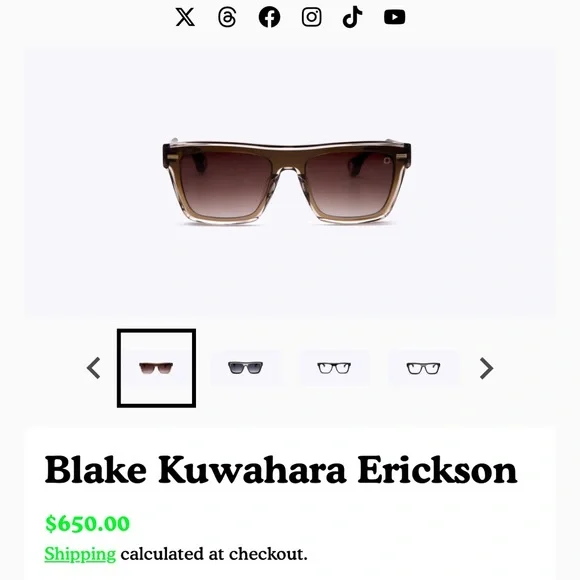Show previous thumbnails with left chevron
The image size is (580, 580).
click(94, 368)
